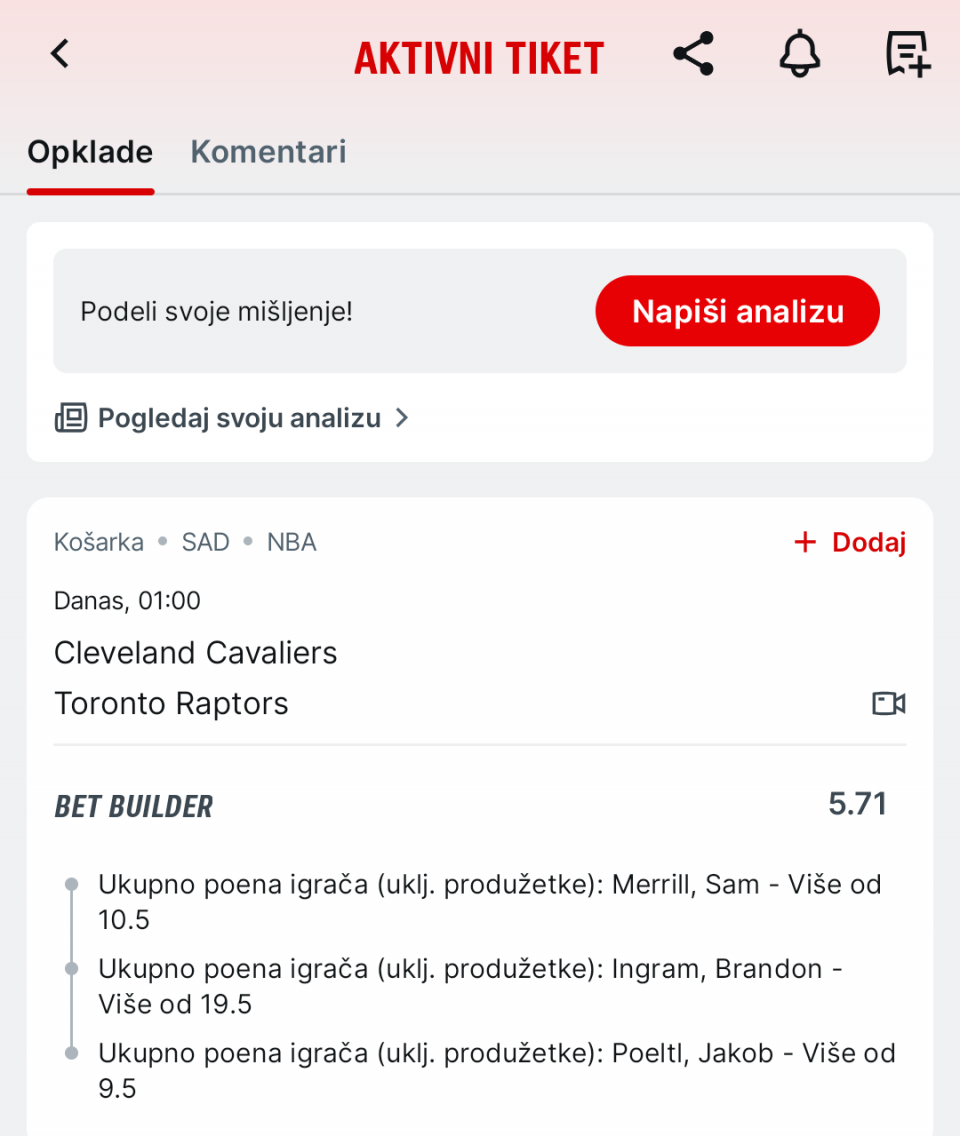Open the Pogledaj svoju analizu link
Viewport: 960px width, 1136px height.
[239, 418]
